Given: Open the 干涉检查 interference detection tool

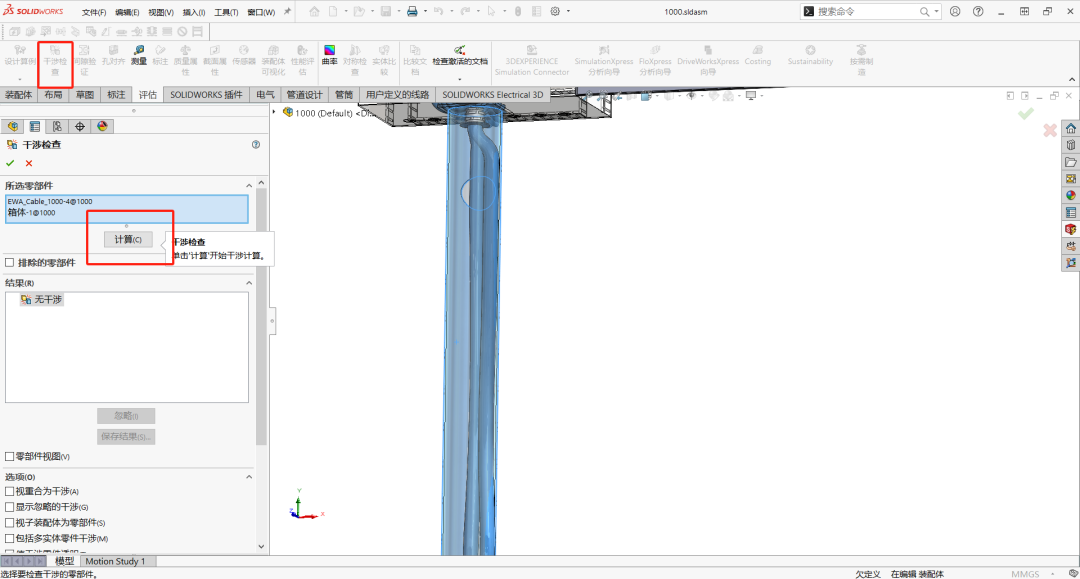Looking at the screenshot, I should coord(55,61).
